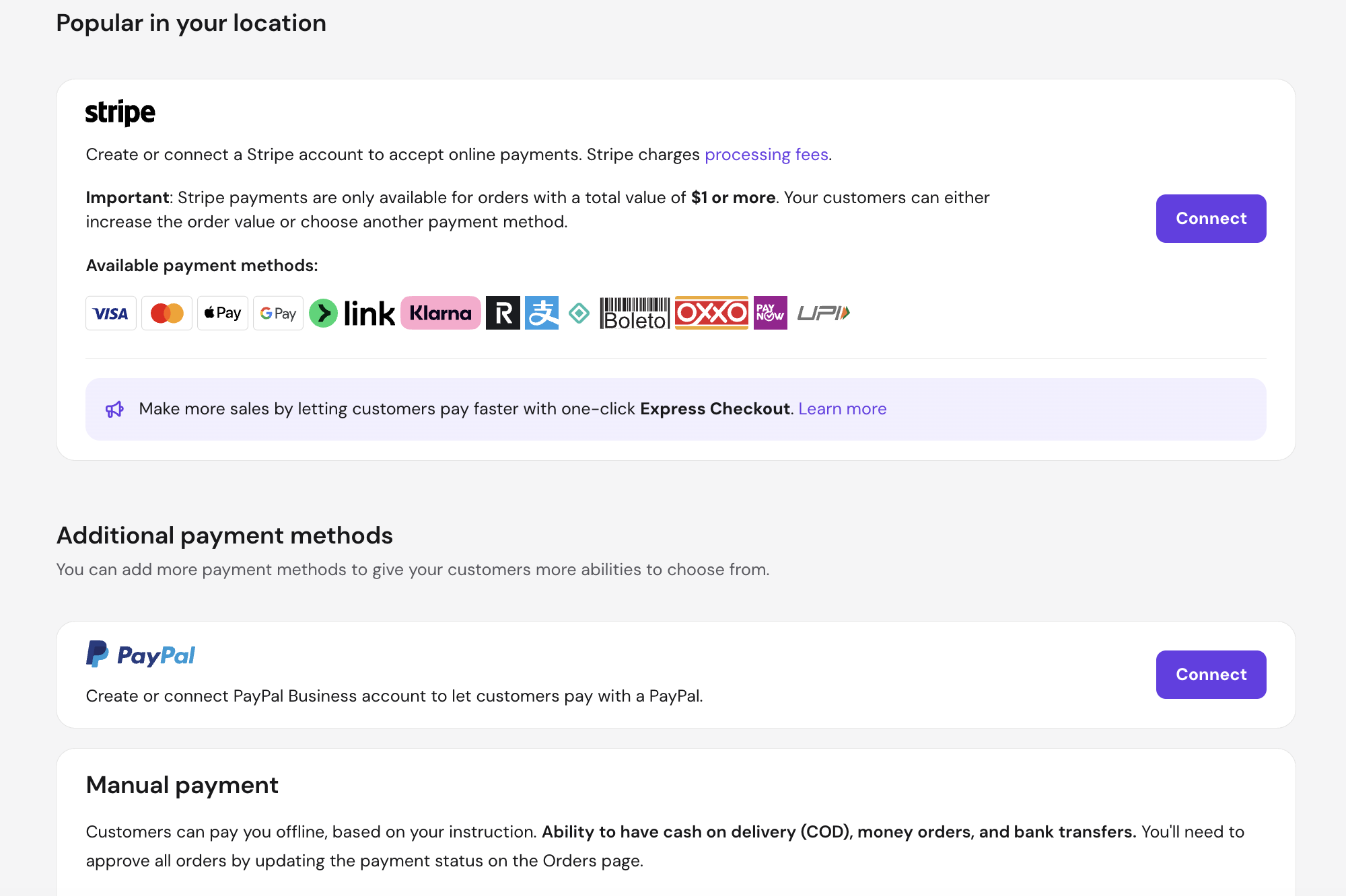Connect a Stripe account
The width and height of the screenshot is (1346, 896).
tap(1211, 219)
